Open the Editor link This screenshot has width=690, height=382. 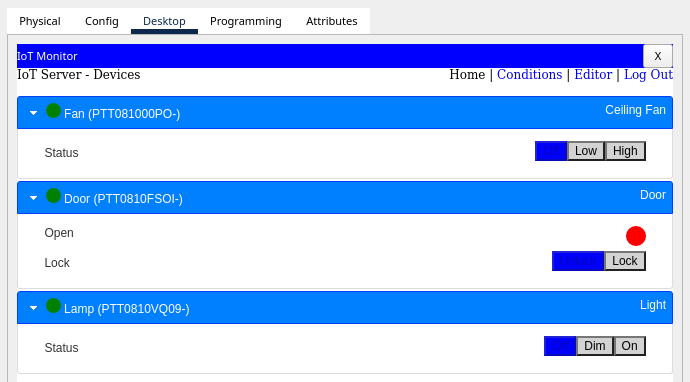tap(593, 75)
